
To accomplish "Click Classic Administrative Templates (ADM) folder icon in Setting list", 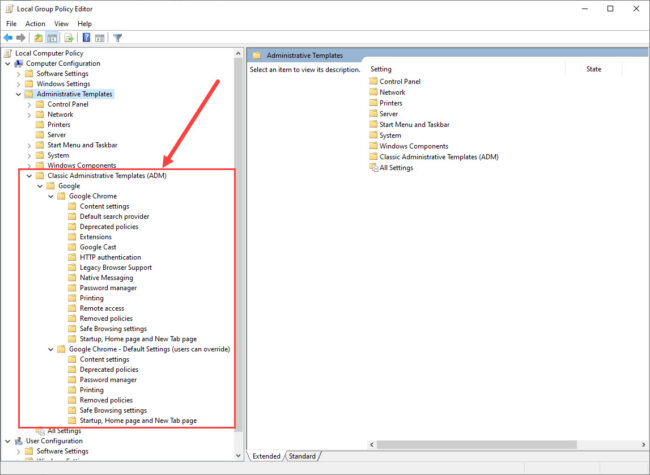I will coord(374,157).
